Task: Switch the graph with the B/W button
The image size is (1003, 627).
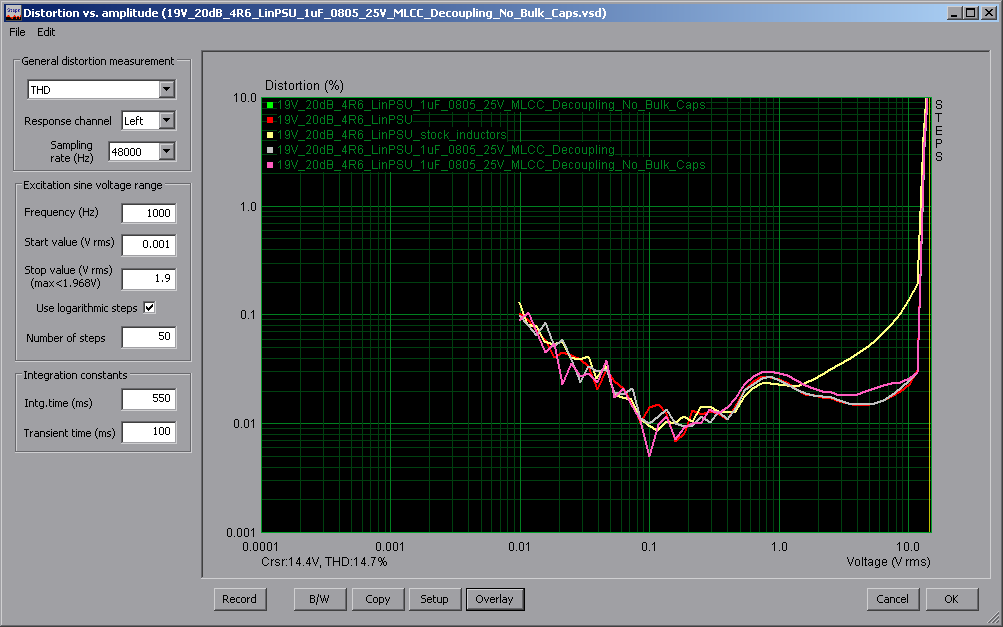Action: pos(318,599)
